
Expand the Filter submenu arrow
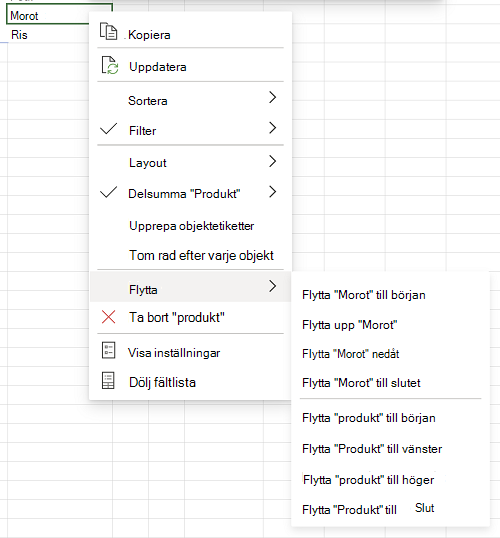click(272, 128)
